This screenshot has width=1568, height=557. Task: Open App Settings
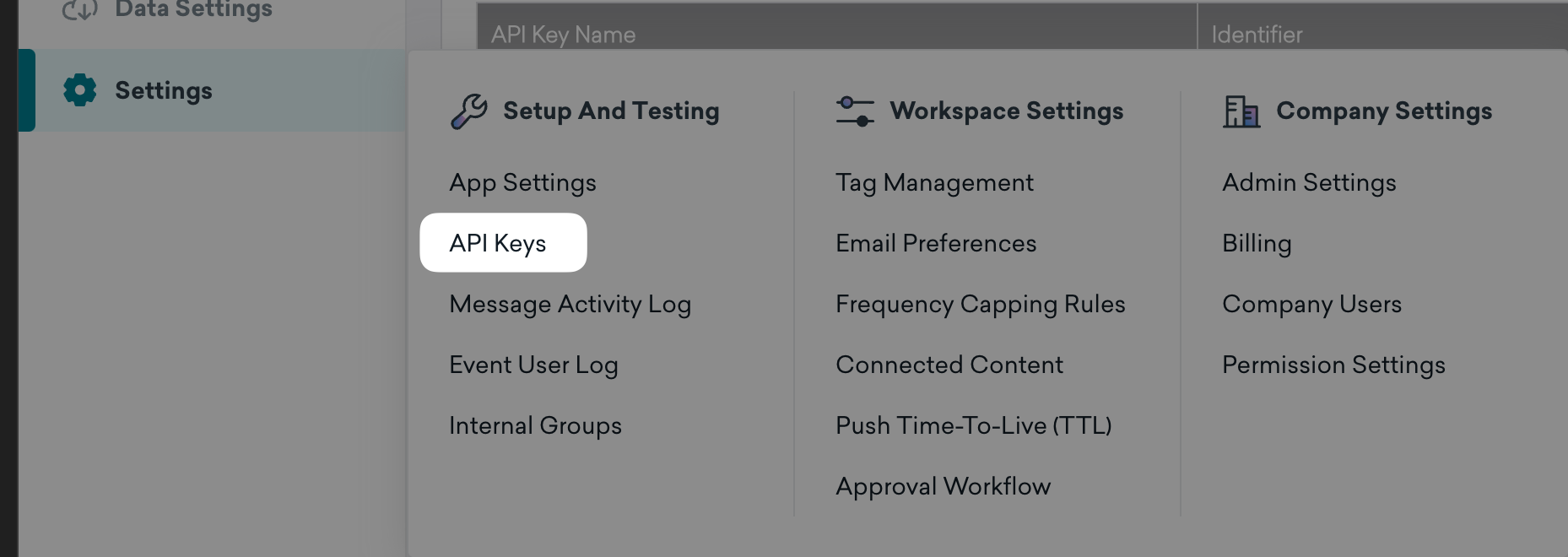(522, 183)
